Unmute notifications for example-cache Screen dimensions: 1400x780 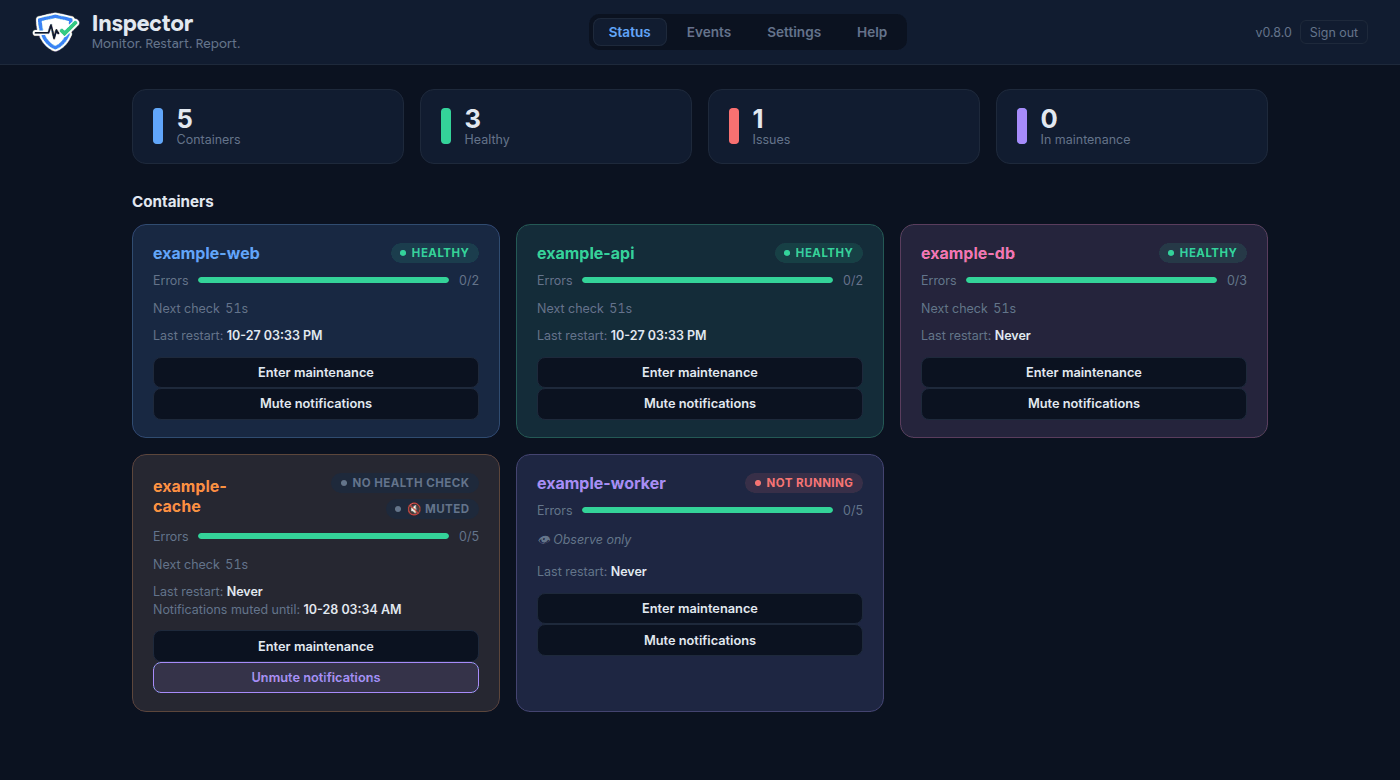click(x=316, y=677)
